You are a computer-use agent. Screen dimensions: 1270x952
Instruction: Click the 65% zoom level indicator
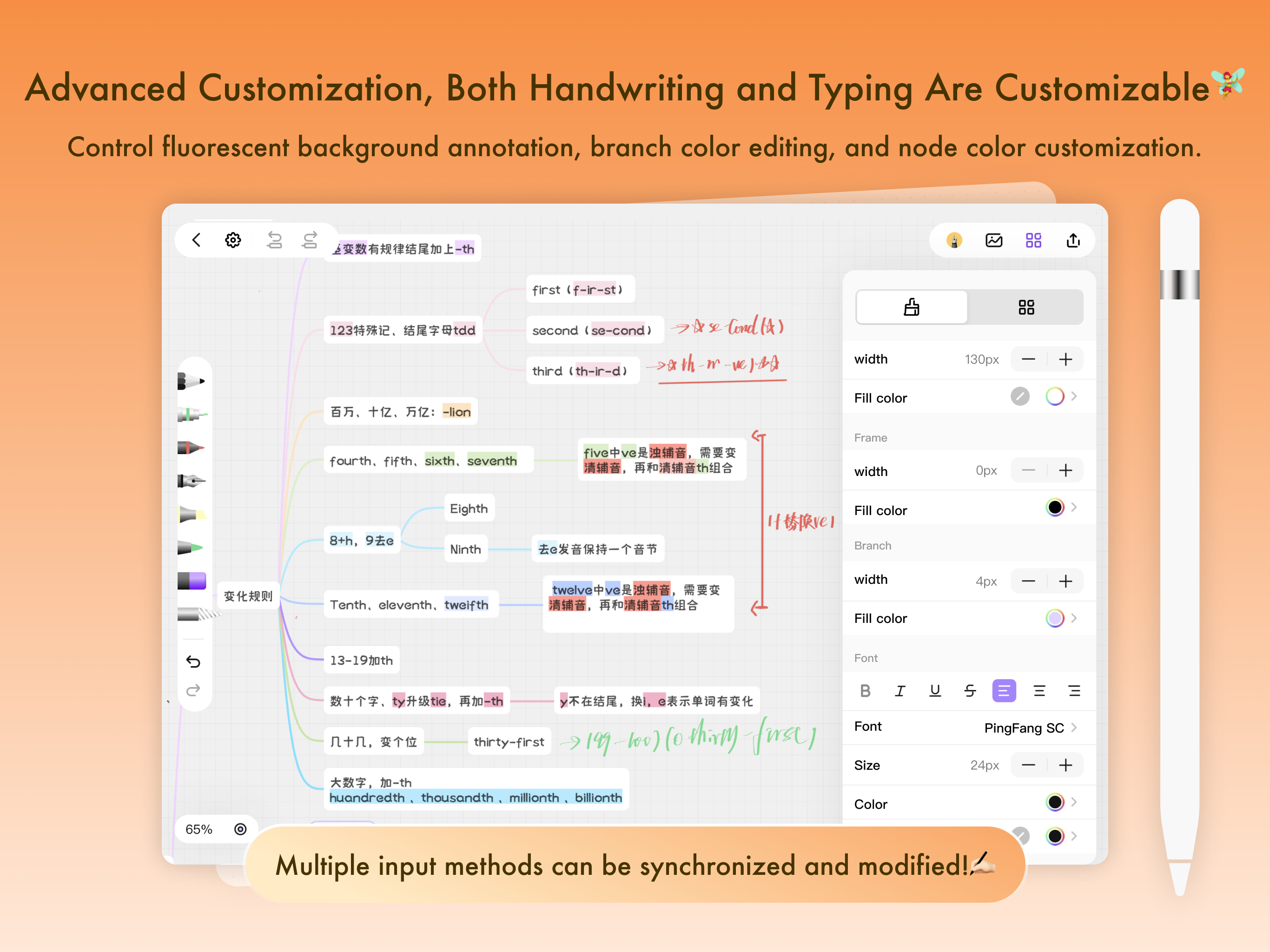[x=198, y=829]
